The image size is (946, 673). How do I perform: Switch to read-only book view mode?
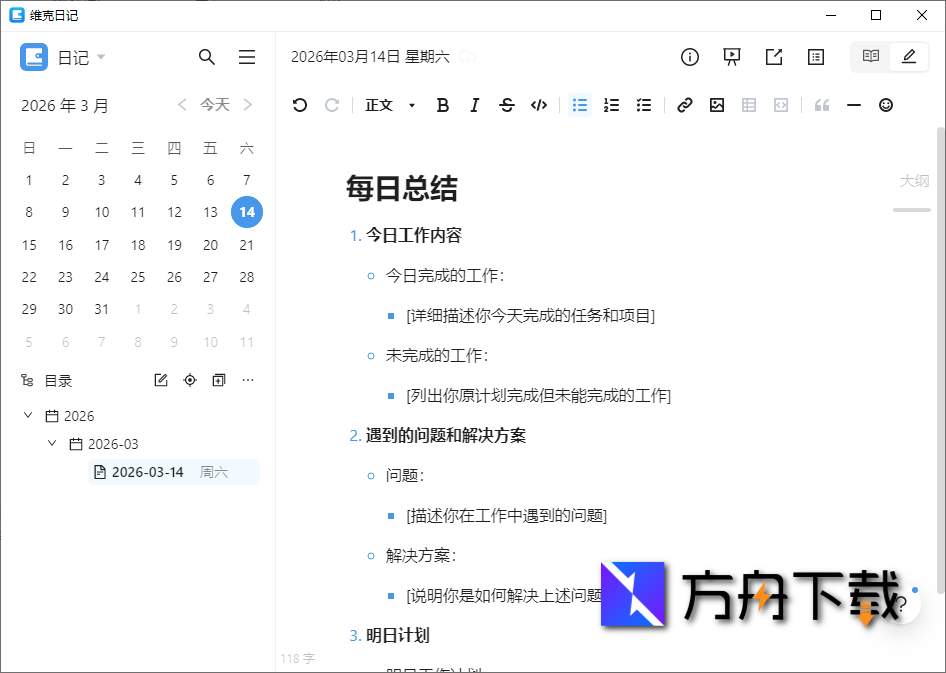(869, 57)
